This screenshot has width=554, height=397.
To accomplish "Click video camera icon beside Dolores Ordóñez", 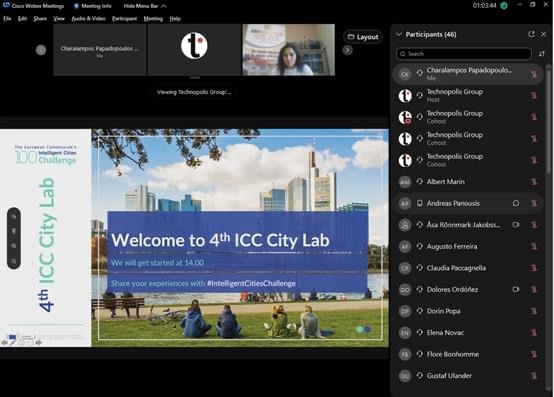I will click(516, 289).
